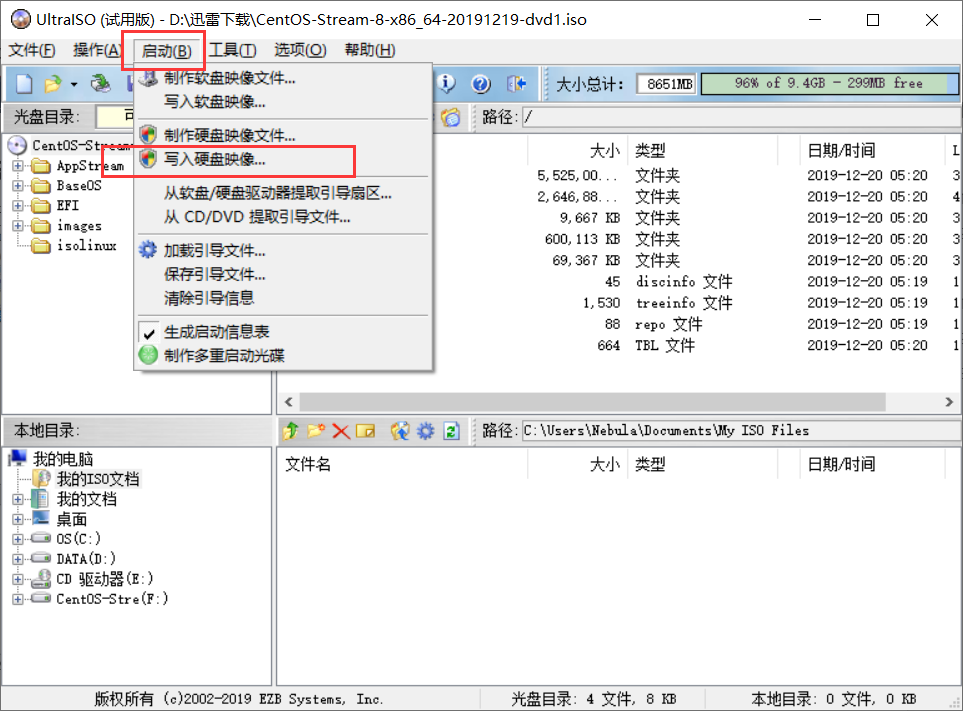This screenshot has width=963, height=711.
Task: Click the green refresh icon in local toolbar
Action: click(451, 431)
